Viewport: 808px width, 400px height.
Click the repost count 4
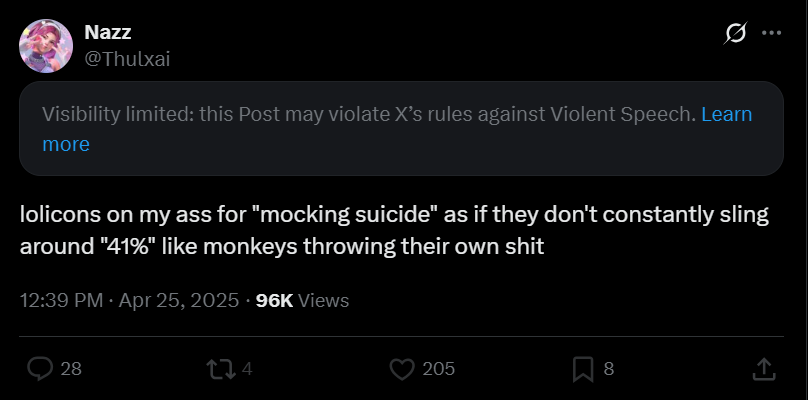[x=247, y=369]
